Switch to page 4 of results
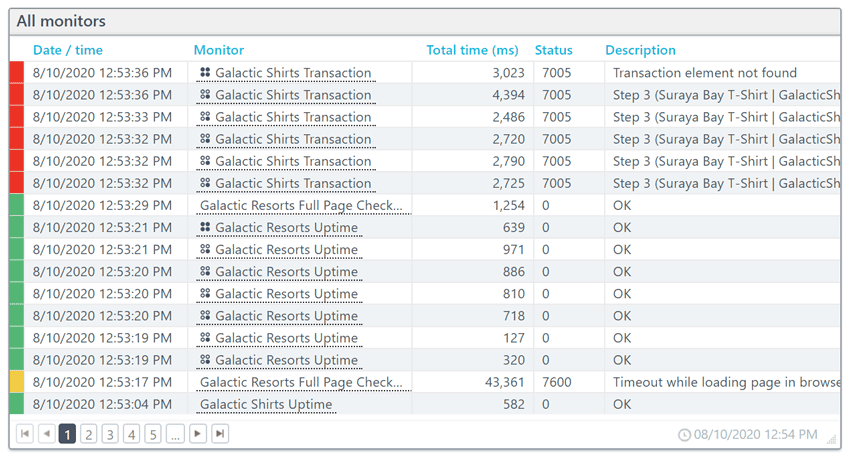Viewport: 850px width, 460px height. (132, 433)
